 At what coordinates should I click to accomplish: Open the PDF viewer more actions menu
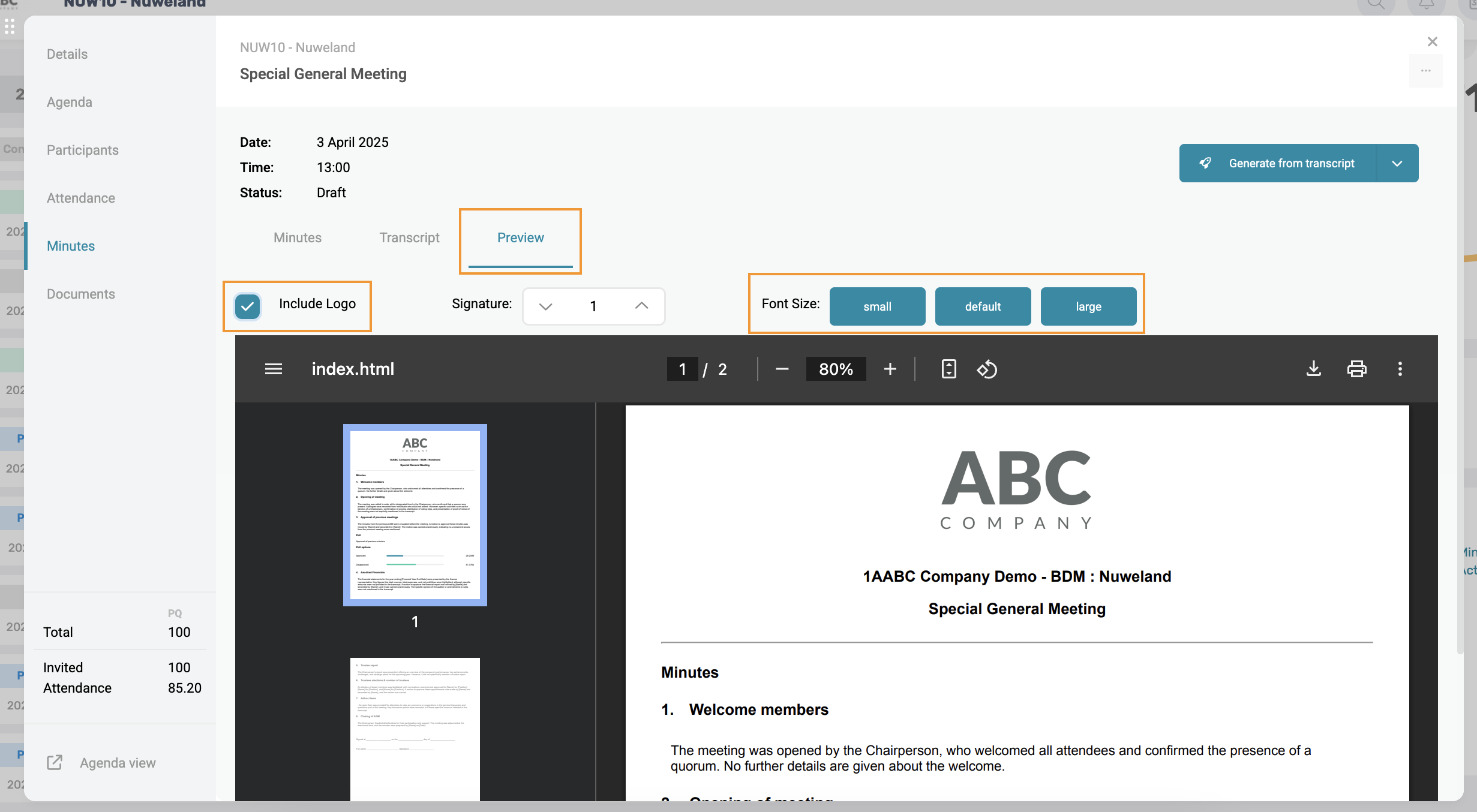1400,369
